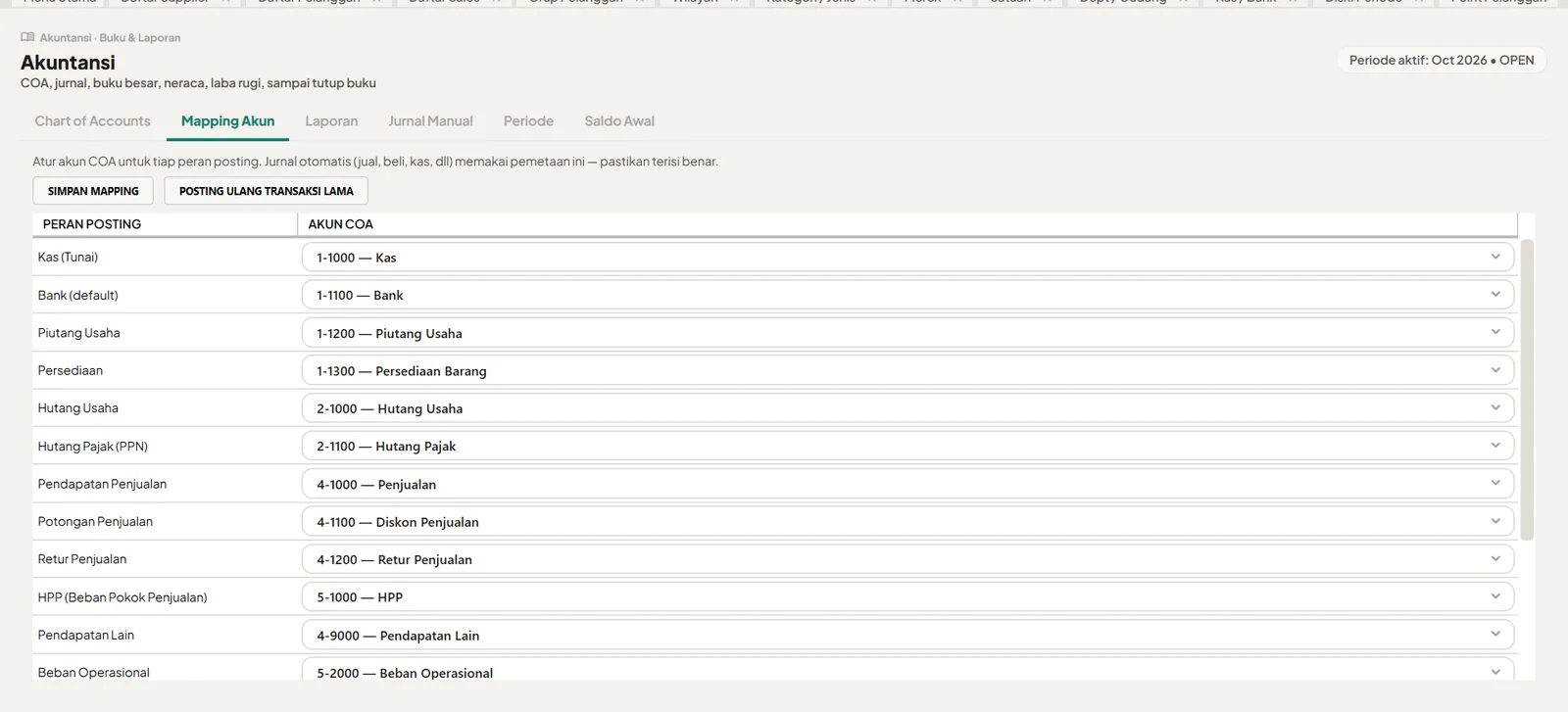Expand the 4-9000 — Pendapatan Lain dropdown
1568x712 pixels.
[x=907, y=635]
